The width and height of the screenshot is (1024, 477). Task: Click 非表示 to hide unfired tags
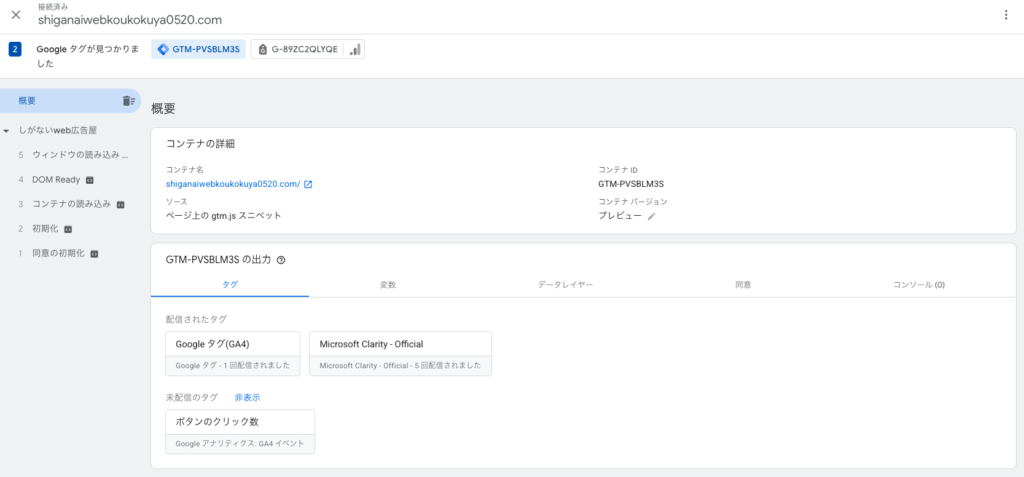coord(247,397)
